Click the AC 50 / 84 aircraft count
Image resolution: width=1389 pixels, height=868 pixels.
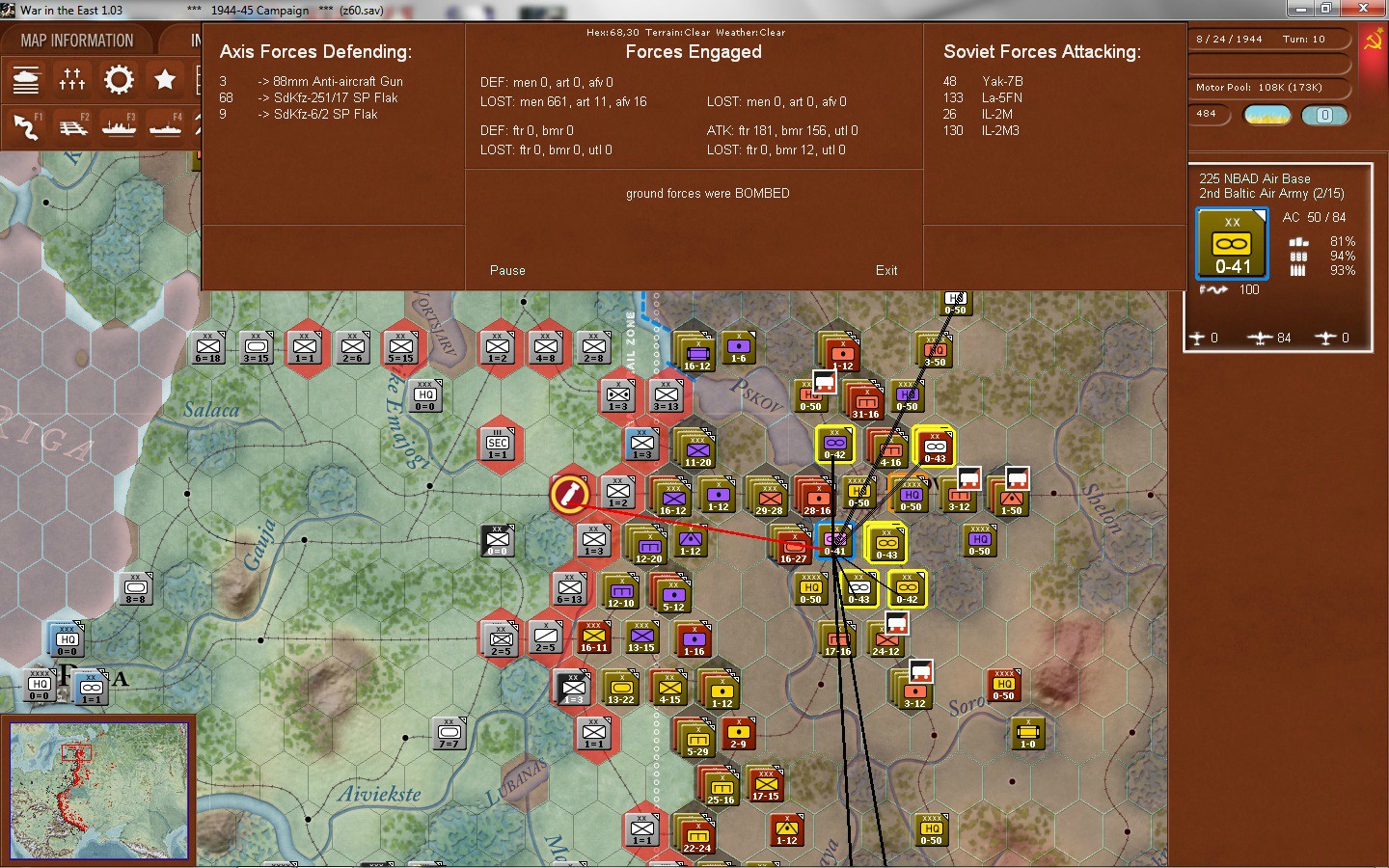click(1315, 217)
